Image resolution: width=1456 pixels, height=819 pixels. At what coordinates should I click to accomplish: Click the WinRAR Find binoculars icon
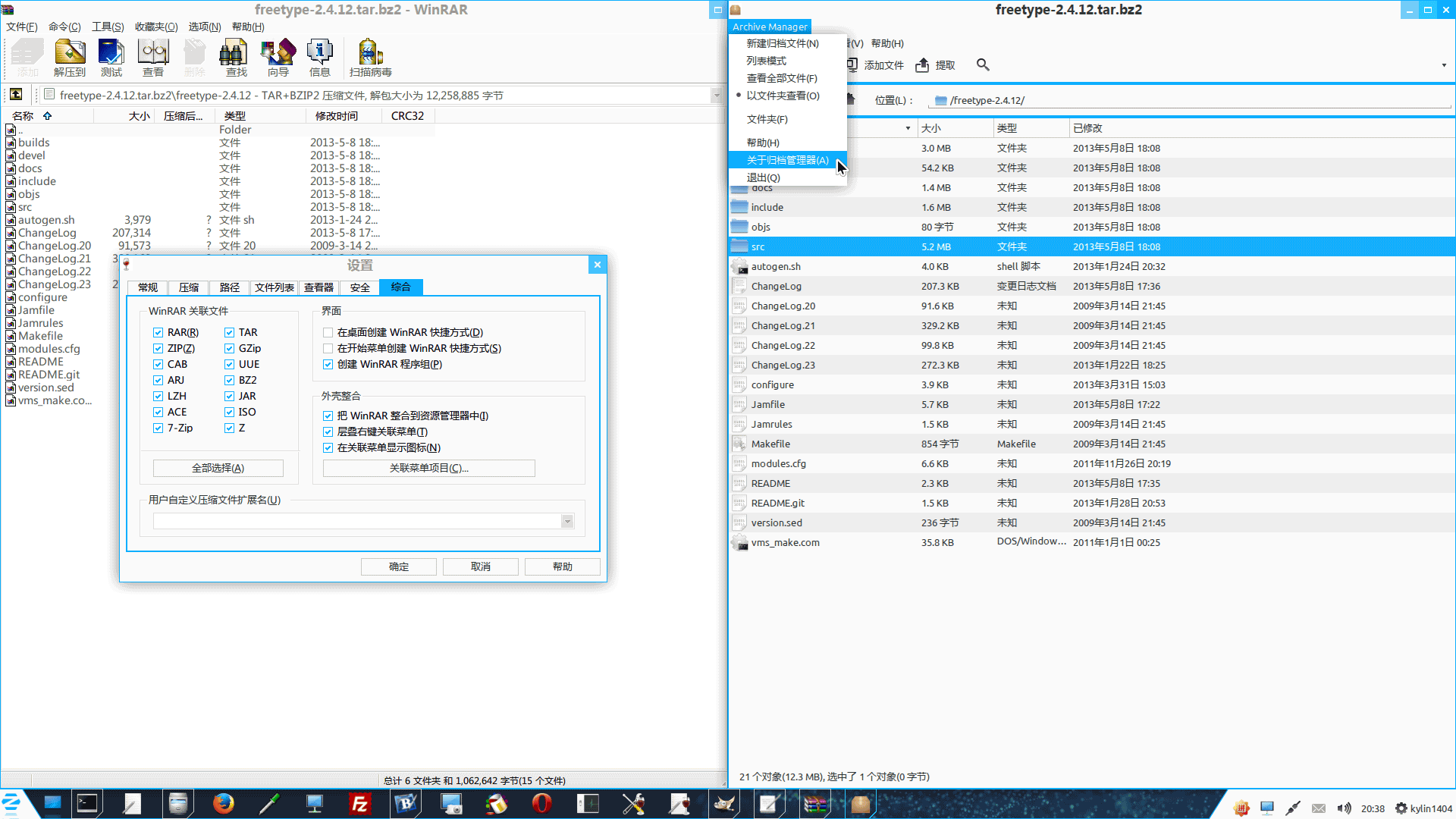(x=237, y=58)
